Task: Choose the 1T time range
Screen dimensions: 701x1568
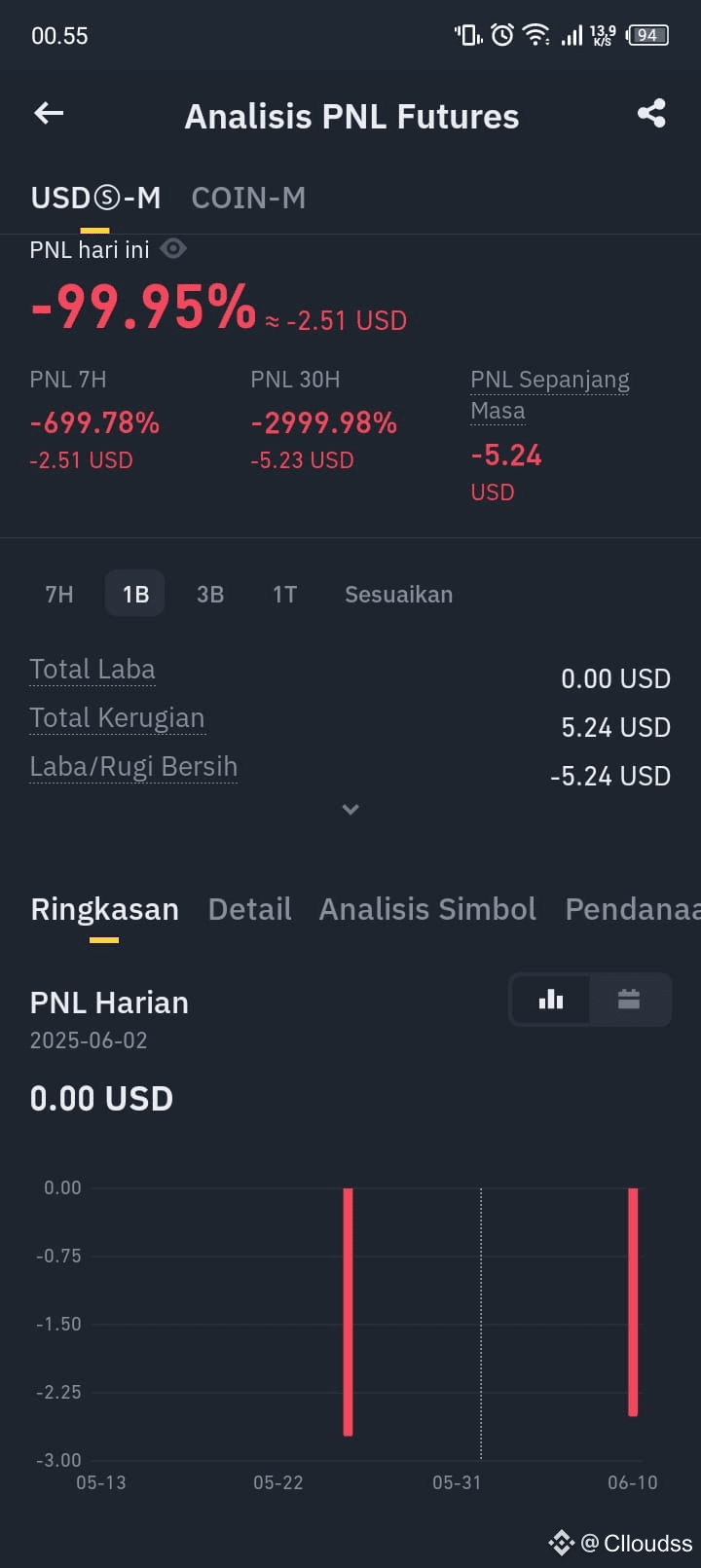Action: pyautogui.click(x=284, y=594)
